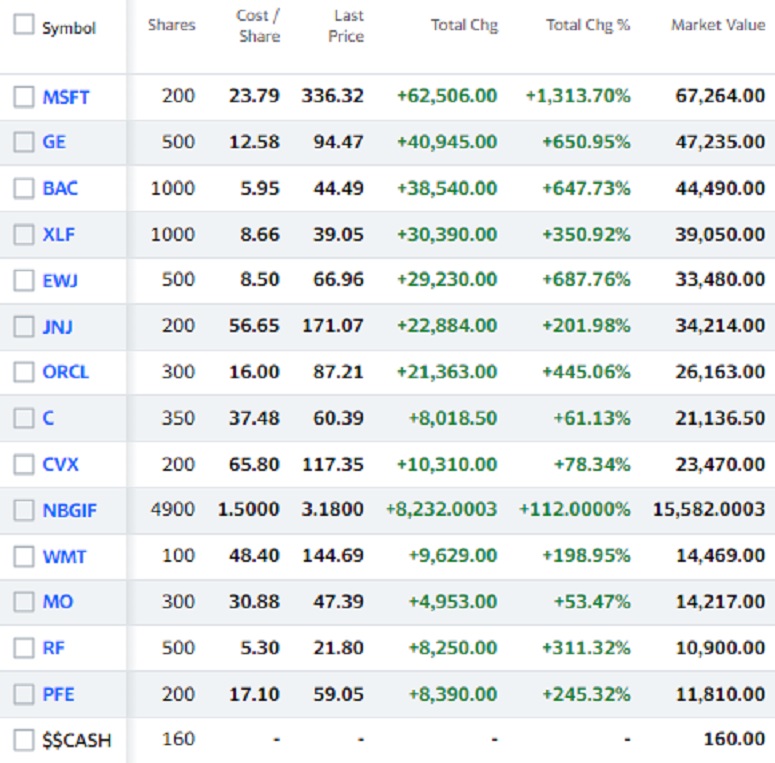775x763 pixels.
Task: Sort by Market Value column header
Action: pyautogui.click(x=718, y=25)
